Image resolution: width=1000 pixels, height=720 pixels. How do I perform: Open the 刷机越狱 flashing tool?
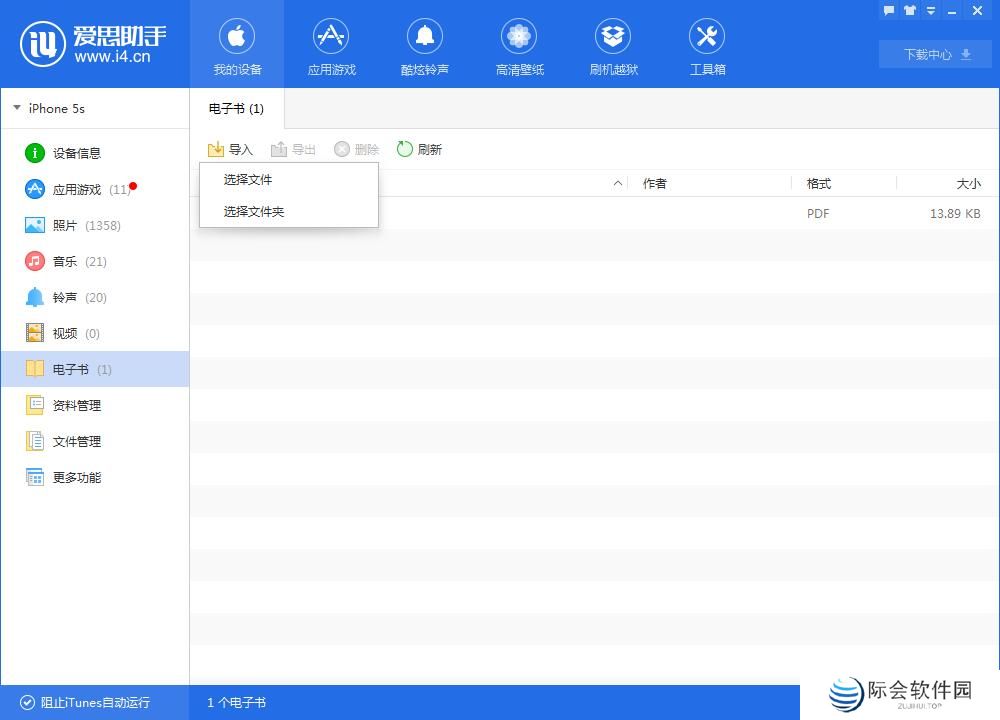pyautogui.click(x=613, y=45)
